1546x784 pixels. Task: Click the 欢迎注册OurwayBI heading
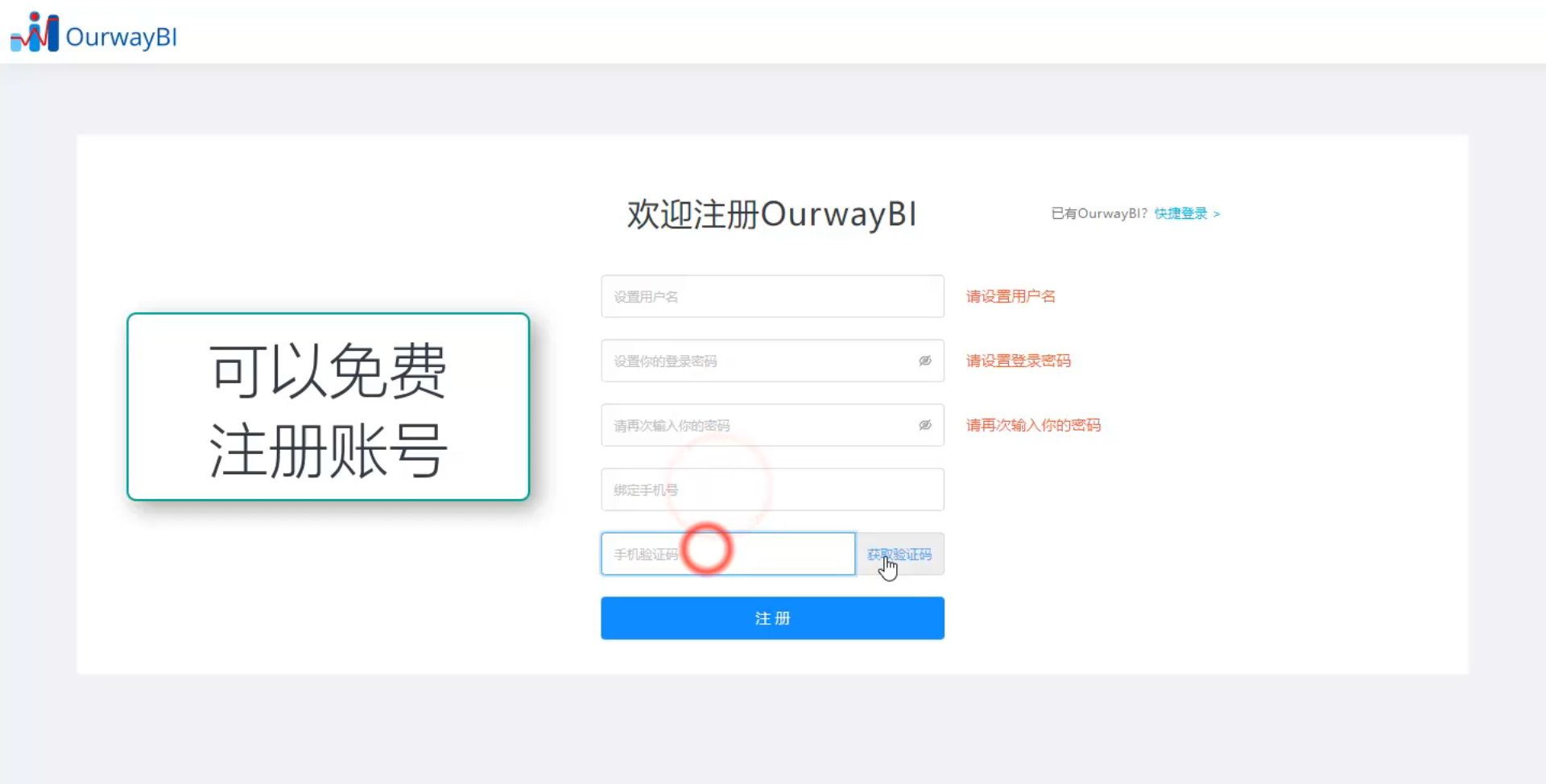click(771, 214)
